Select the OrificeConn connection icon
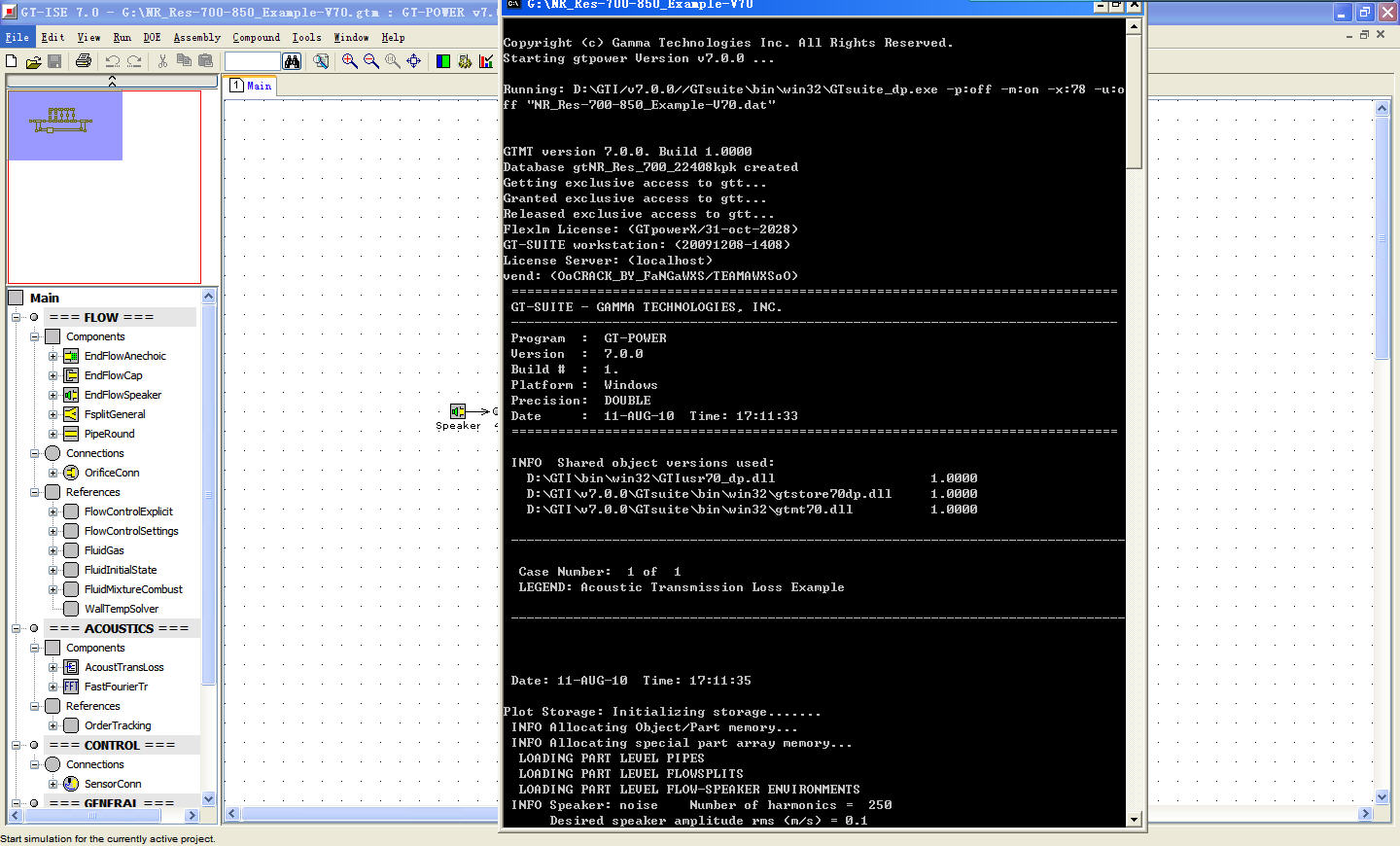Screen dimensions: 1400x846 click(71, 473)
